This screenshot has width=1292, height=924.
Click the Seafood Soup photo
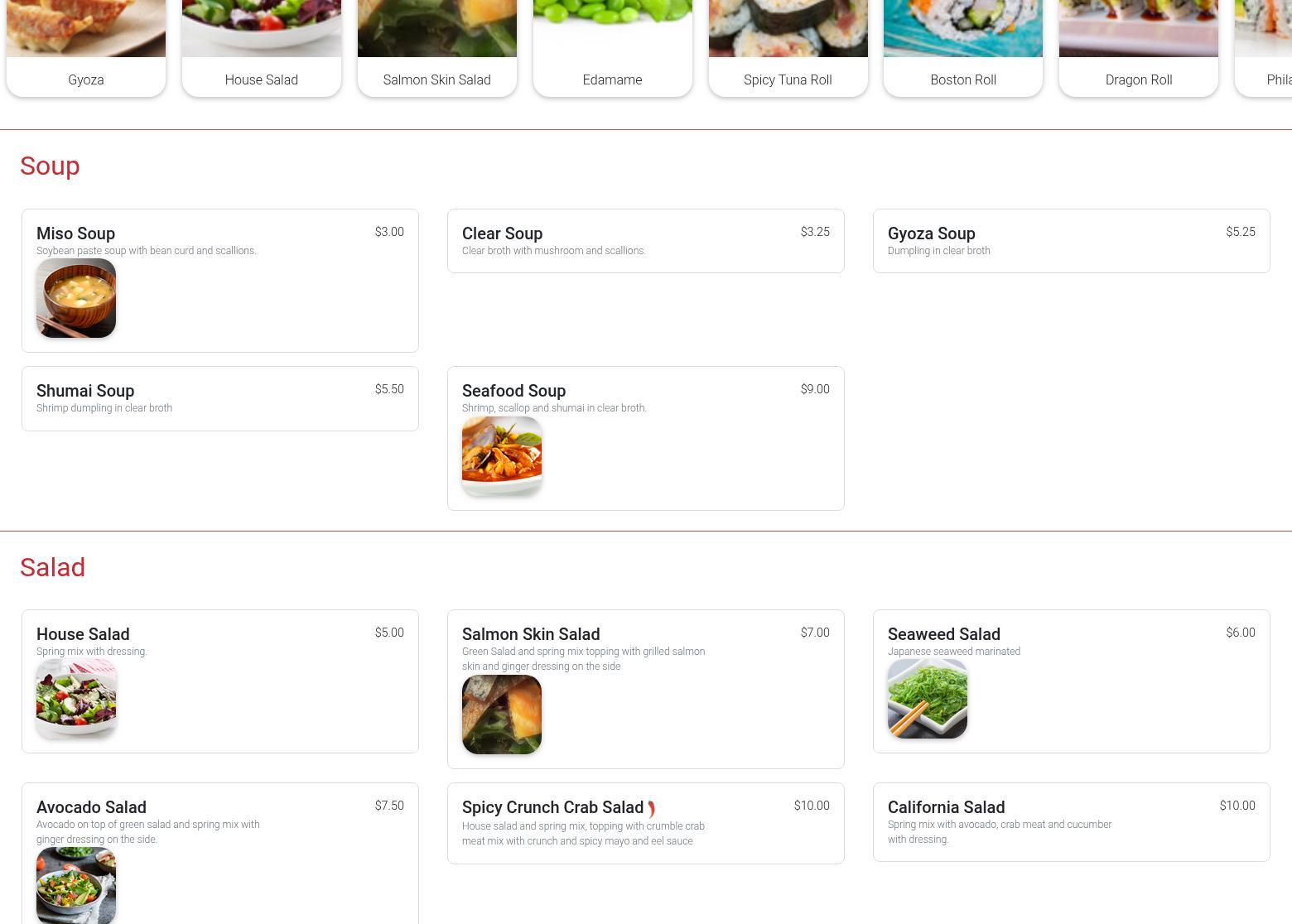tap(502, 455)
